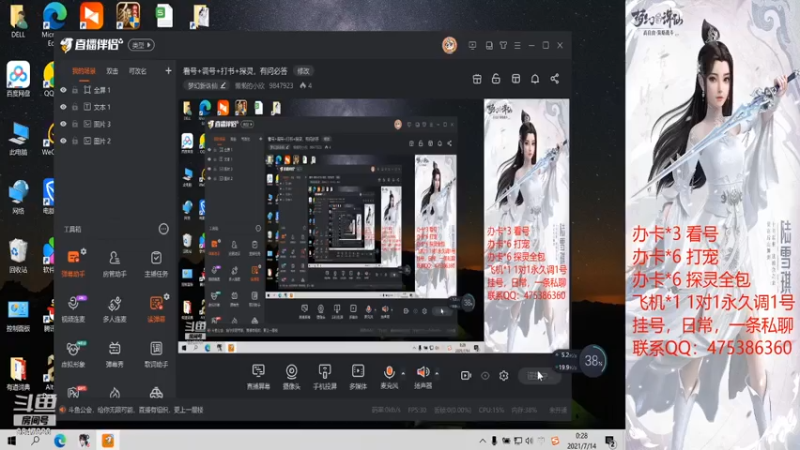
Task: Mute the 扬声器 speaker
Action: point(422,377)
